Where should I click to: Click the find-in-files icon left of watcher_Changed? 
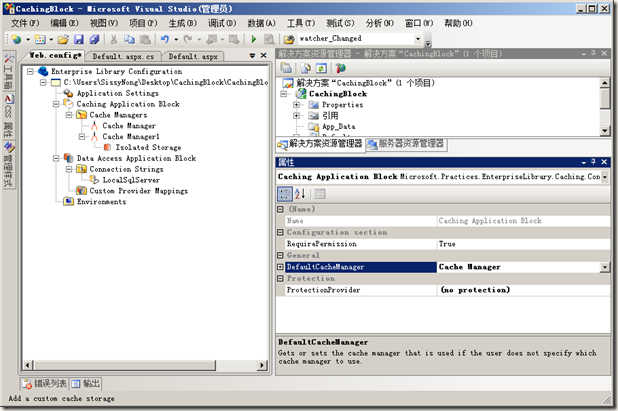(289, 39)
